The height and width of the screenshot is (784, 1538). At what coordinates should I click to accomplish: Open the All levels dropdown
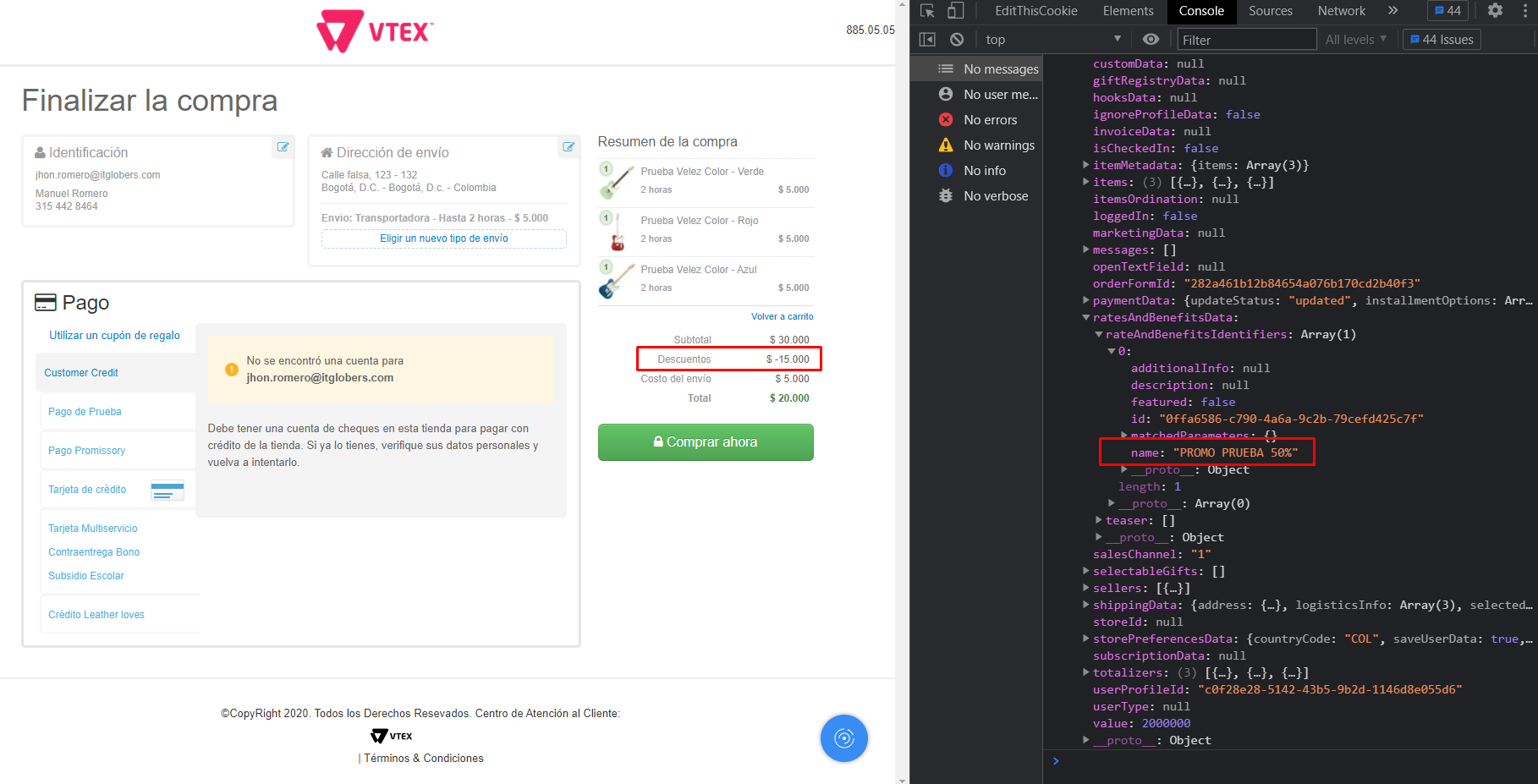point(1356,40)
